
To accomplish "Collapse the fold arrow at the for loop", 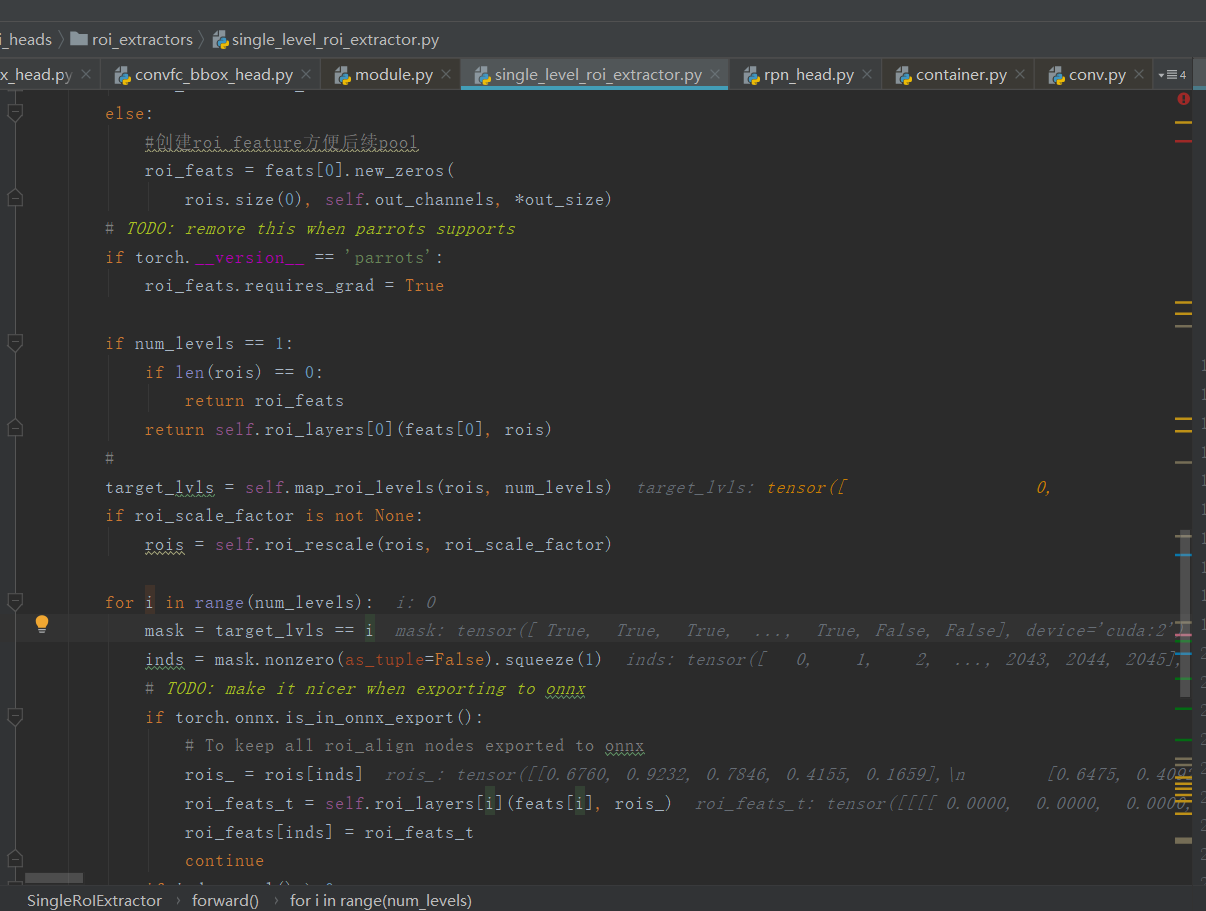I will [15, 602].
